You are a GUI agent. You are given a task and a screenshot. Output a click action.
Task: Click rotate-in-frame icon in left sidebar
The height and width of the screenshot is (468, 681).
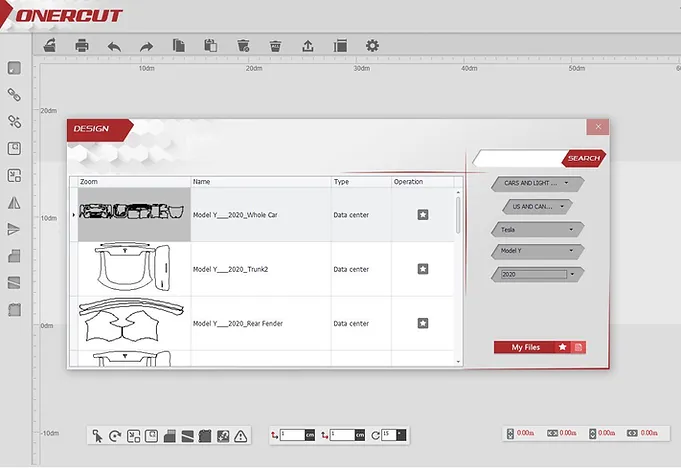point(14,148)
